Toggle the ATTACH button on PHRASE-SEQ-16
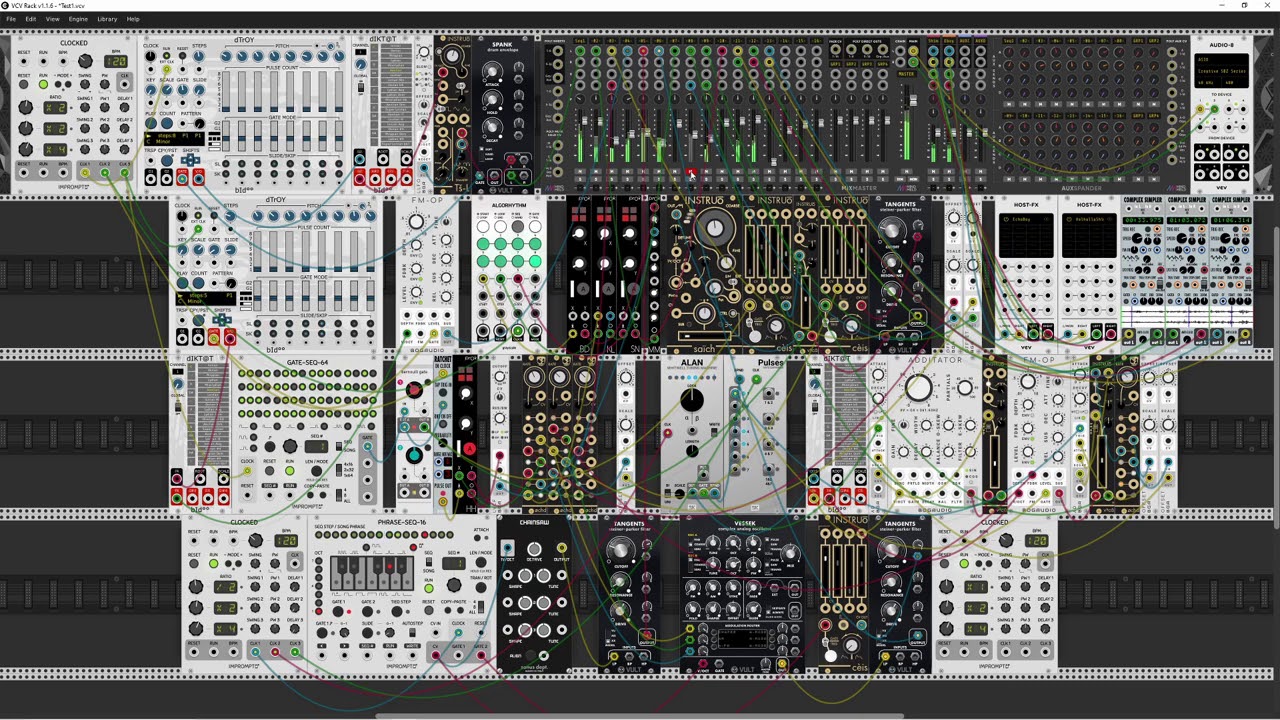Viewport: 1280px width, 720px height. tap(477, 538)
